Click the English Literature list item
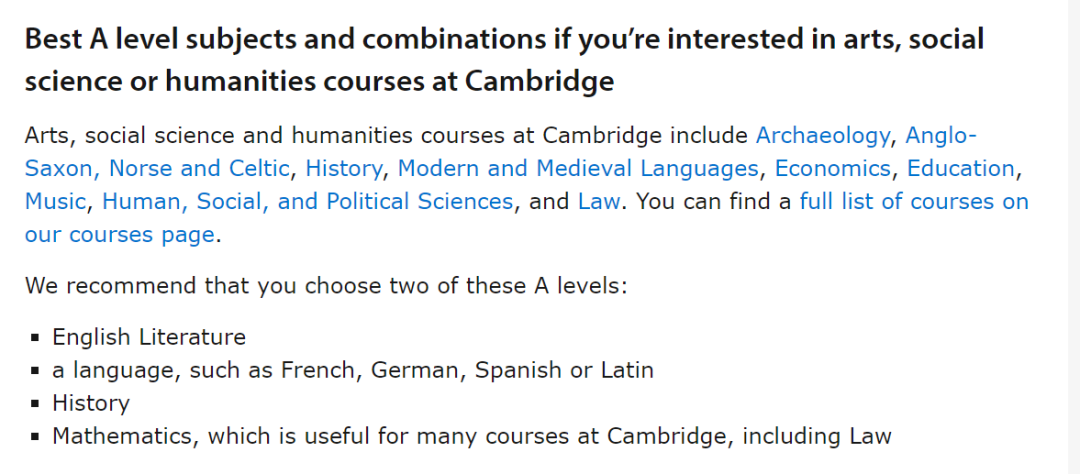 pyautogui.click(x=149, y=337)
